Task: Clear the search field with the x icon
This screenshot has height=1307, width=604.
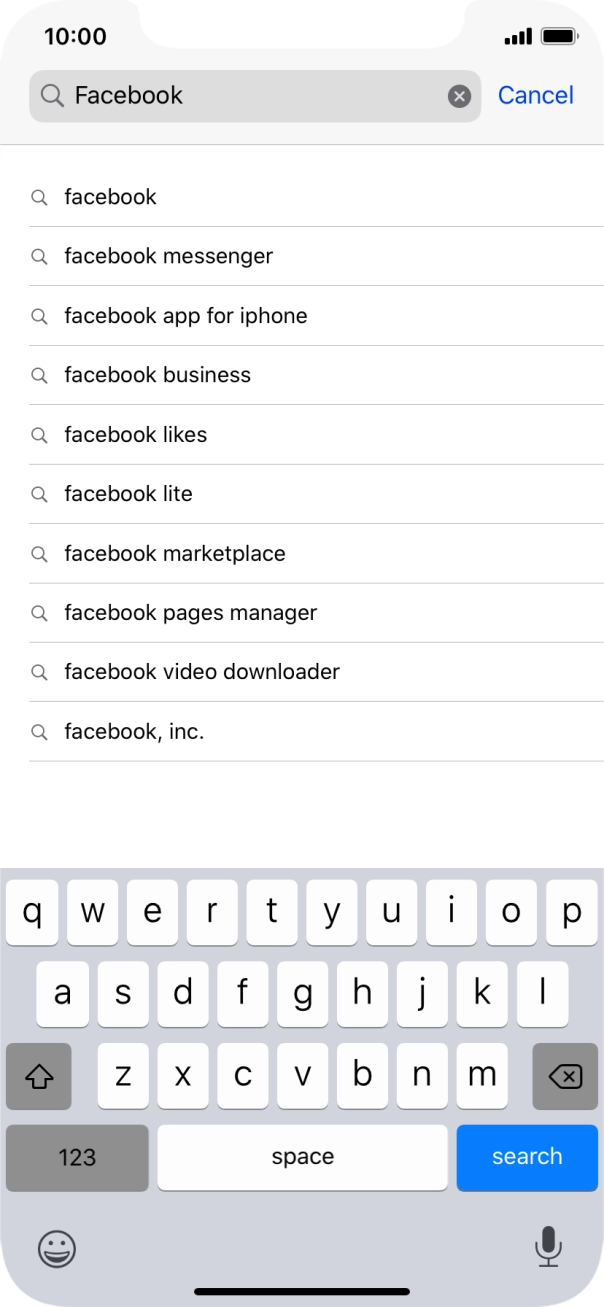Action: (x=459, y=95)
